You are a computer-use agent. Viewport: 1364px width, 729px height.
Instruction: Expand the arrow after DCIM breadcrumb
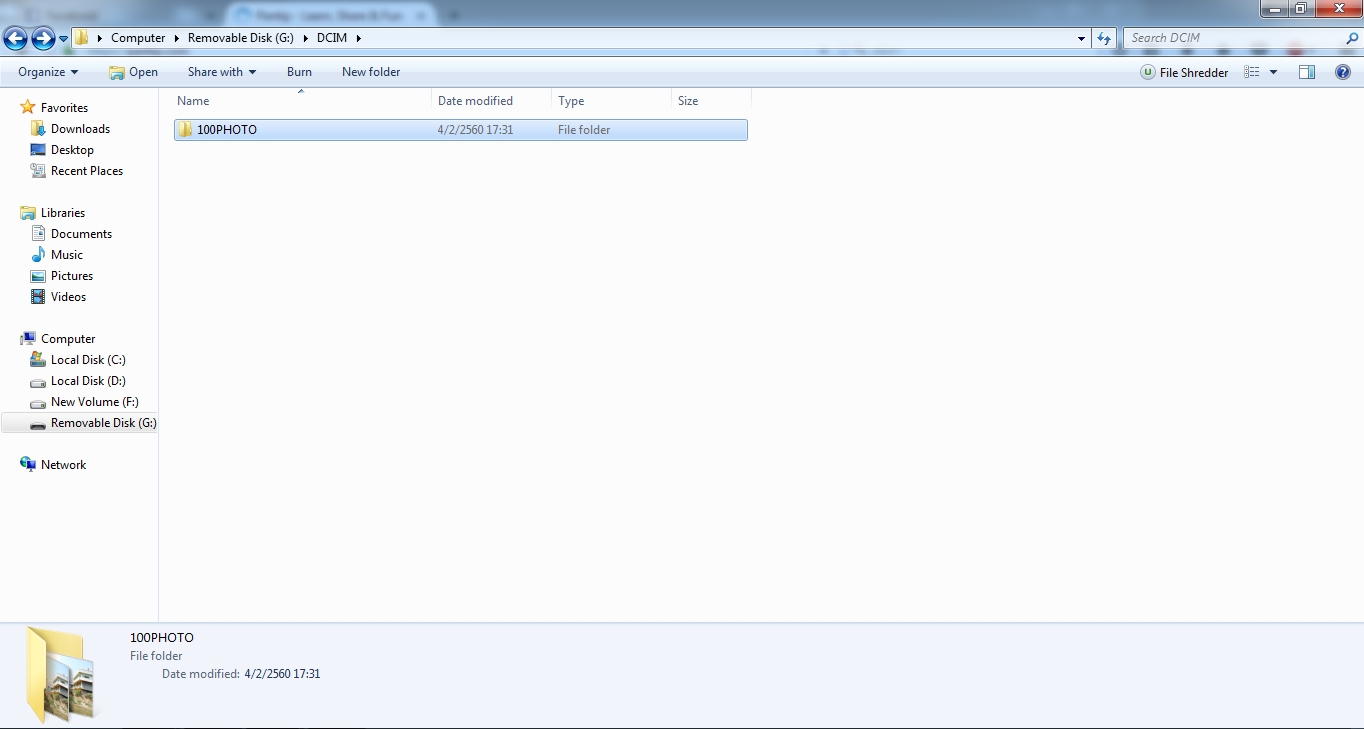click(x=358, y=38)
